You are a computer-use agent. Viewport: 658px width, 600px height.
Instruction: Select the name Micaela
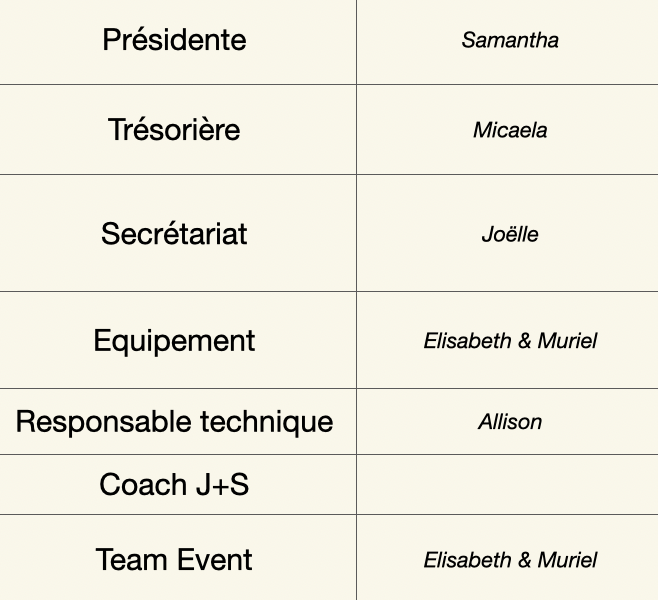tap(510, 131)
